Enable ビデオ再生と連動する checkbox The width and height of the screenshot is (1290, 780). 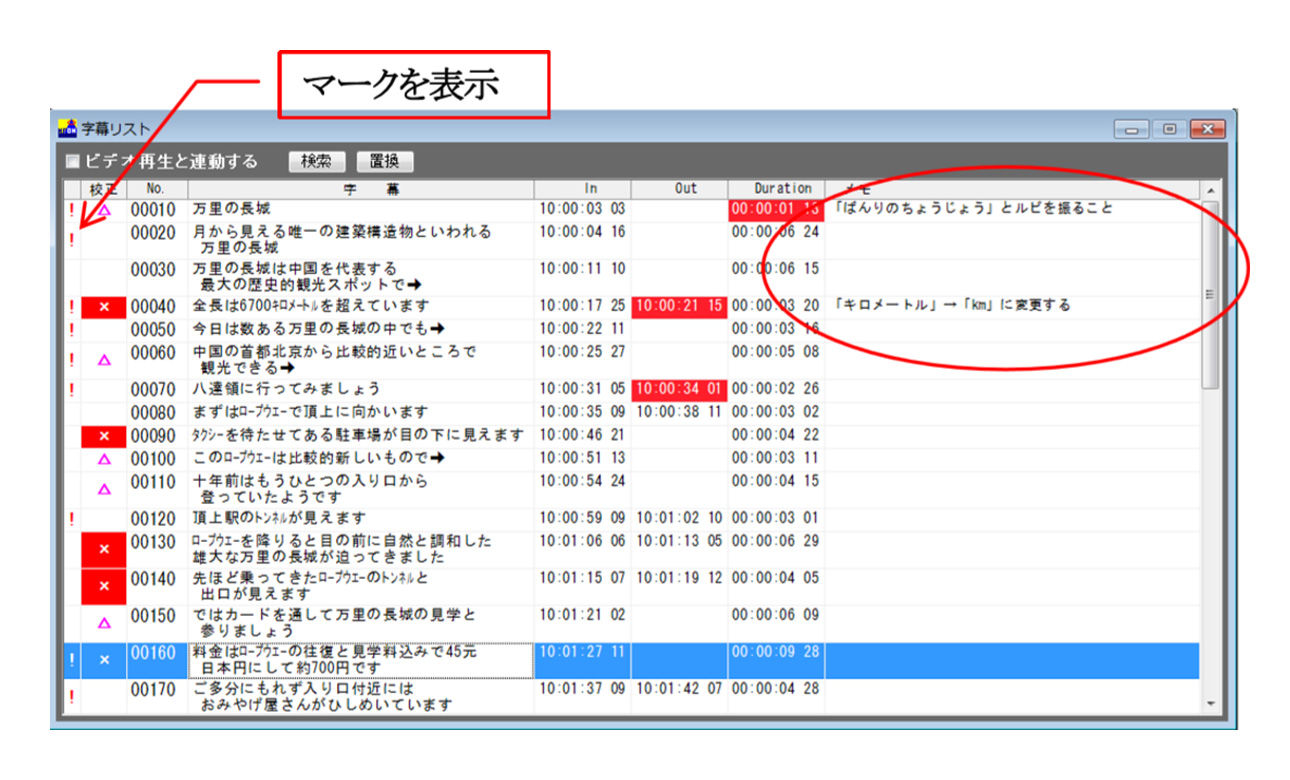pos(72,161)
